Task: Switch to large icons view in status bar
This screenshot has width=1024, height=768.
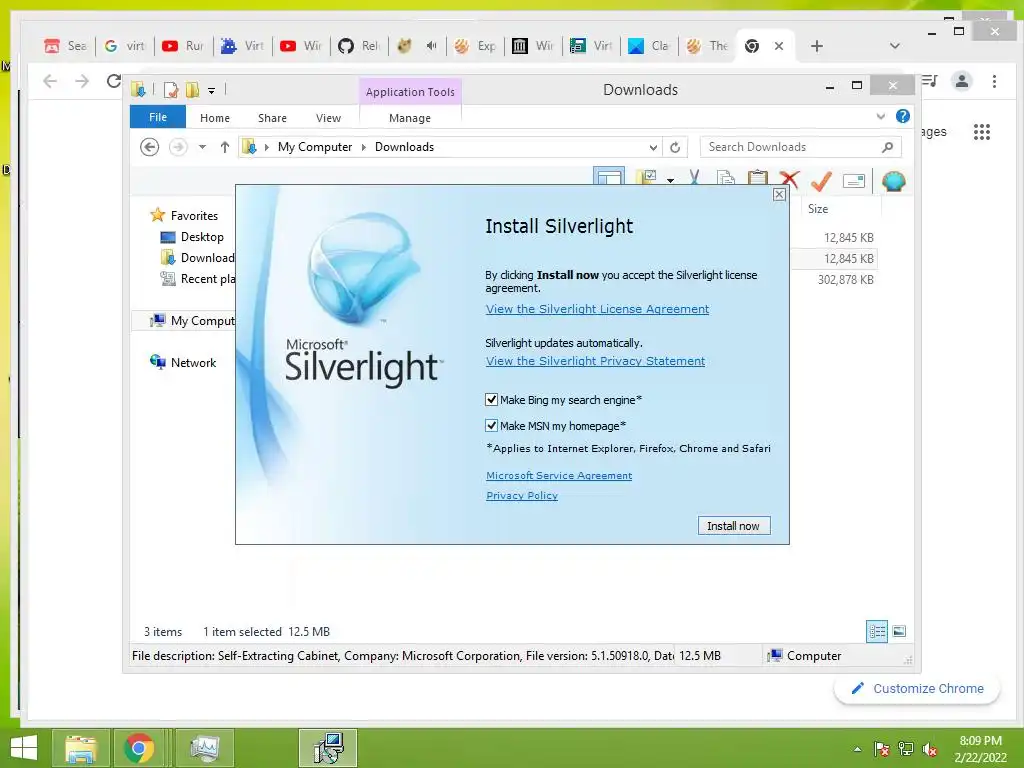Action: [x=899, y=631]
